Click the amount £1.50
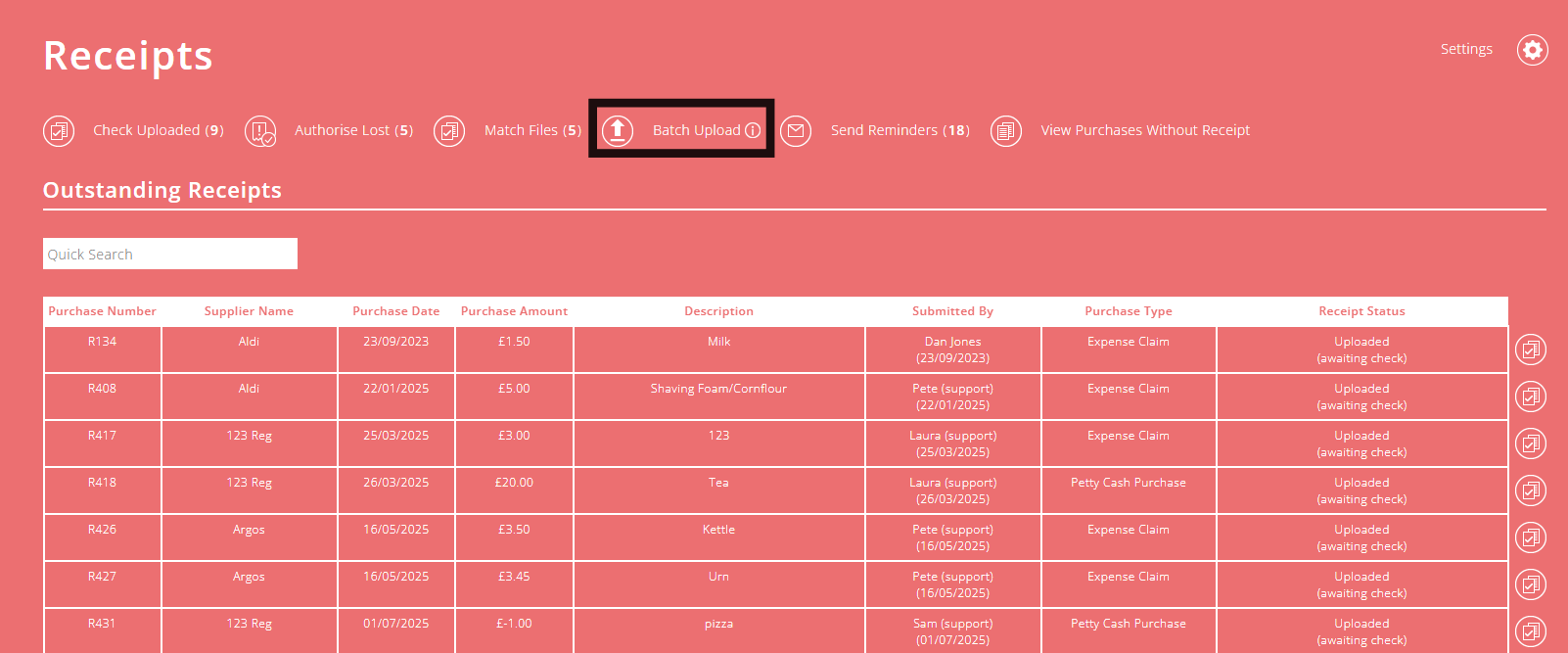The width and height of the screenshot is (1568, 653). 514,342
